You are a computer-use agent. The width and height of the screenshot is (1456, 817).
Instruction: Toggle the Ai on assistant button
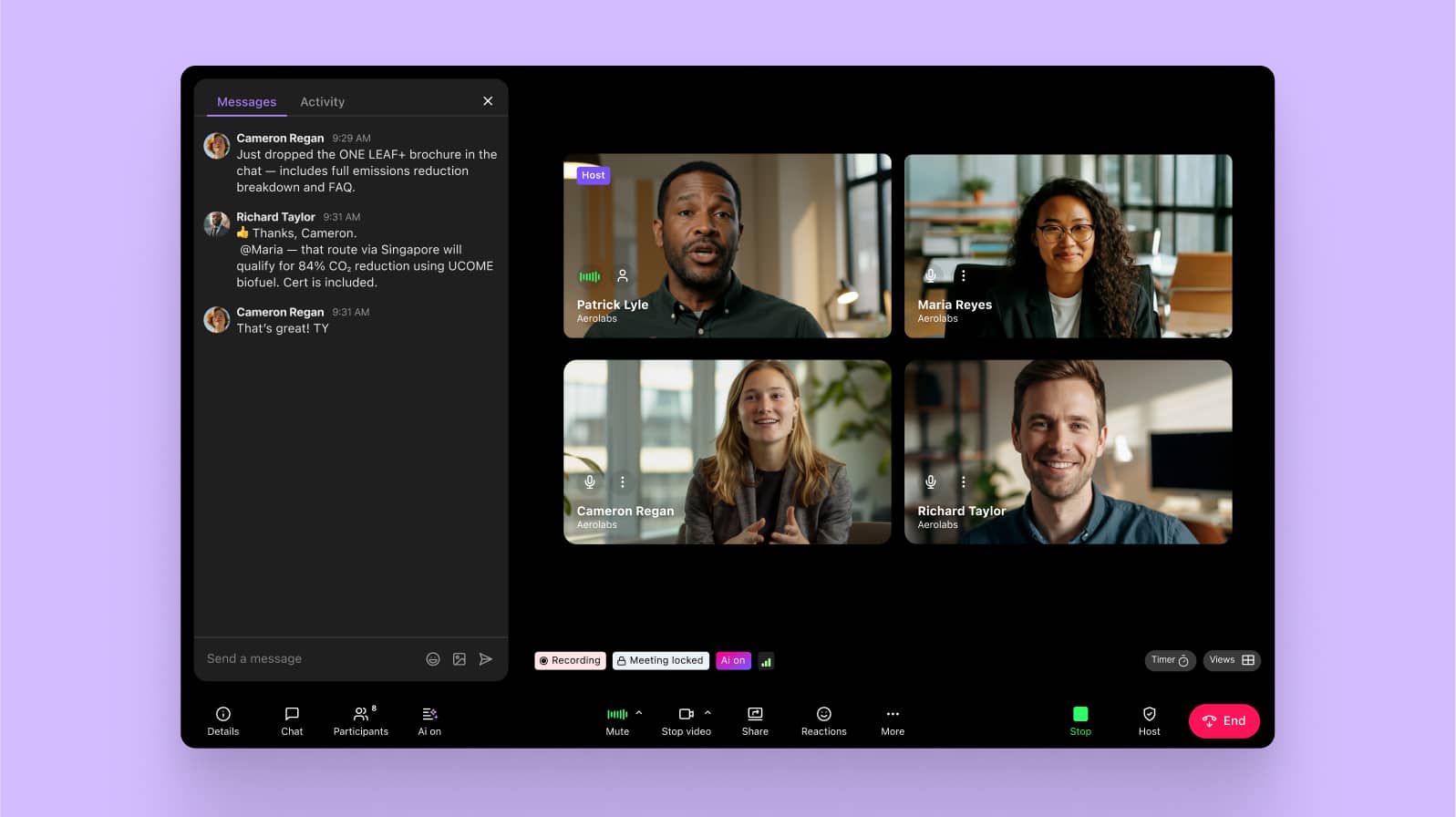(x=429, y=720)
